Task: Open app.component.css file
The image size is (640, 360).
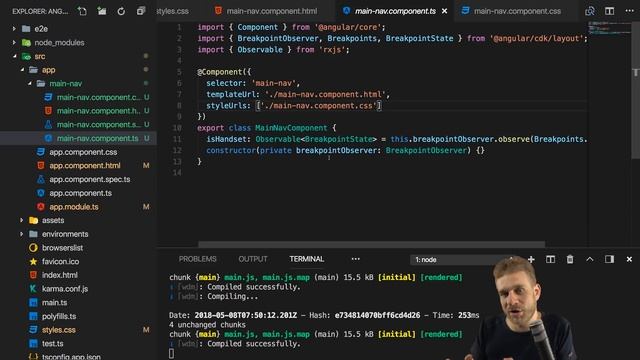Action: [83, 152]
